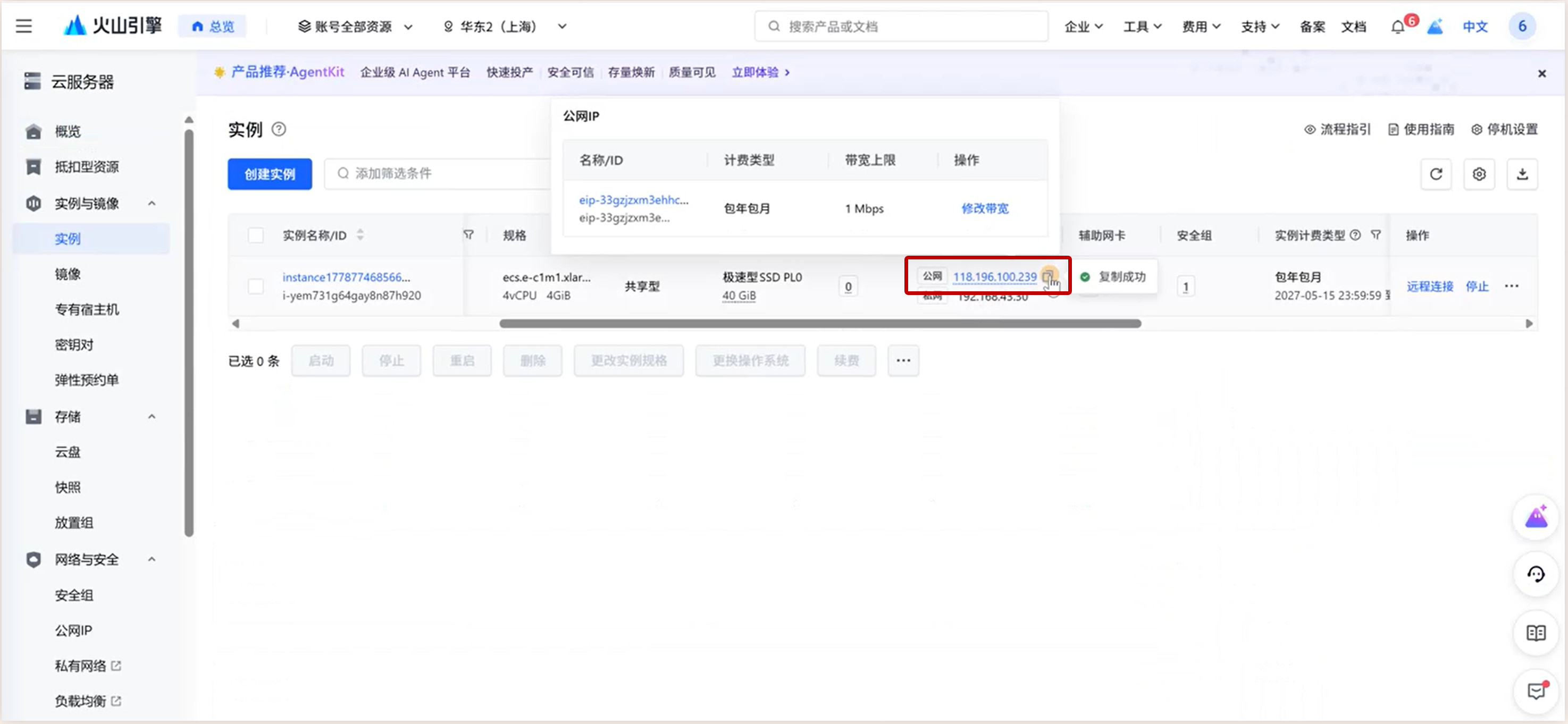Switch language via 中文

pos(1475,27)
